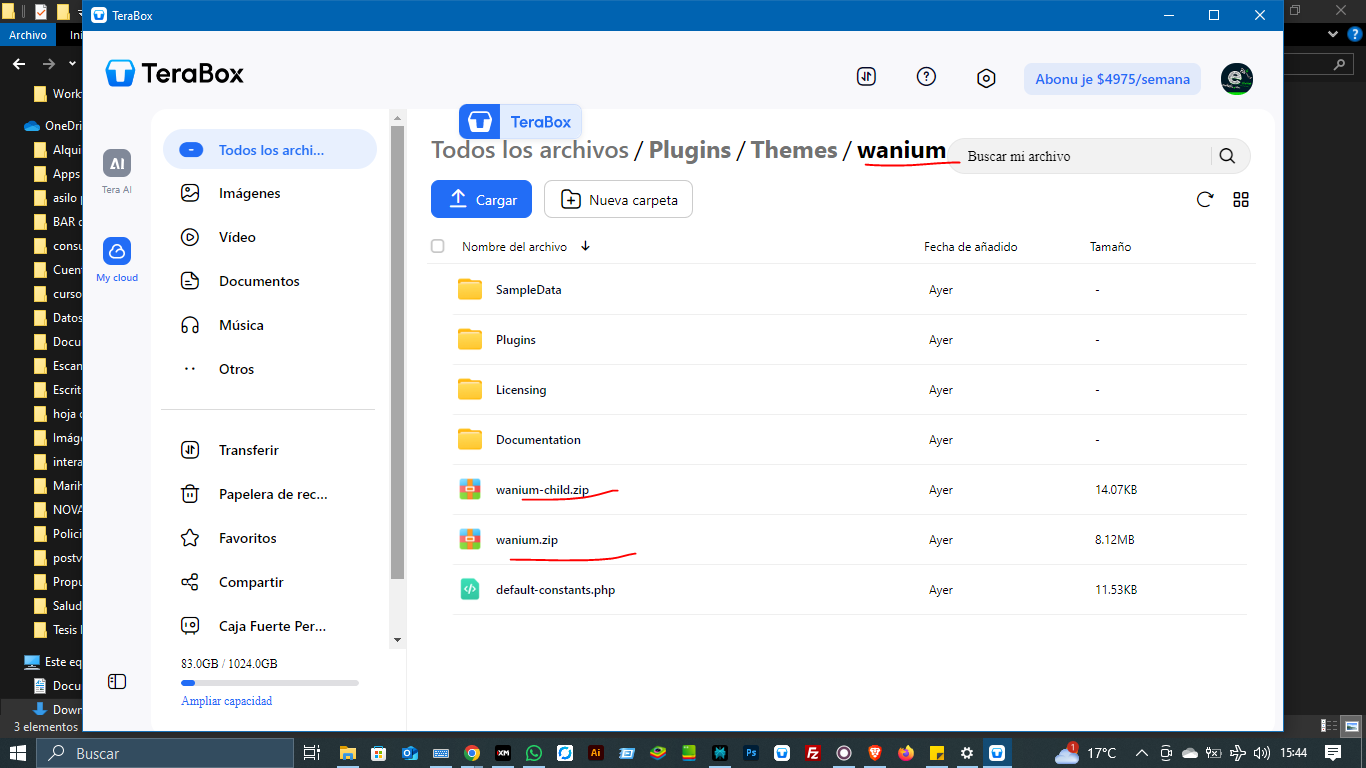Collapse the sidebar panel icon
This screenshot has height=768, width=1366.
117,681
